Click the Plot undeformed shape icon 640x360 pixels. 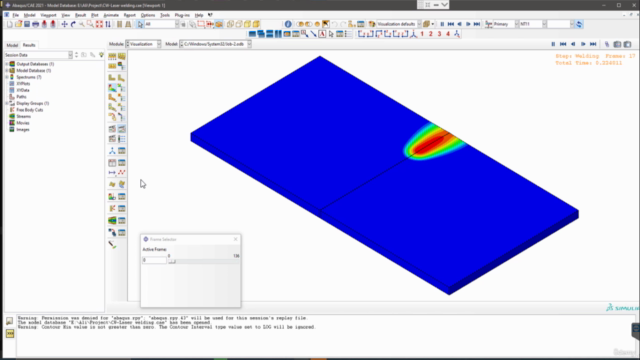point(112,78)
